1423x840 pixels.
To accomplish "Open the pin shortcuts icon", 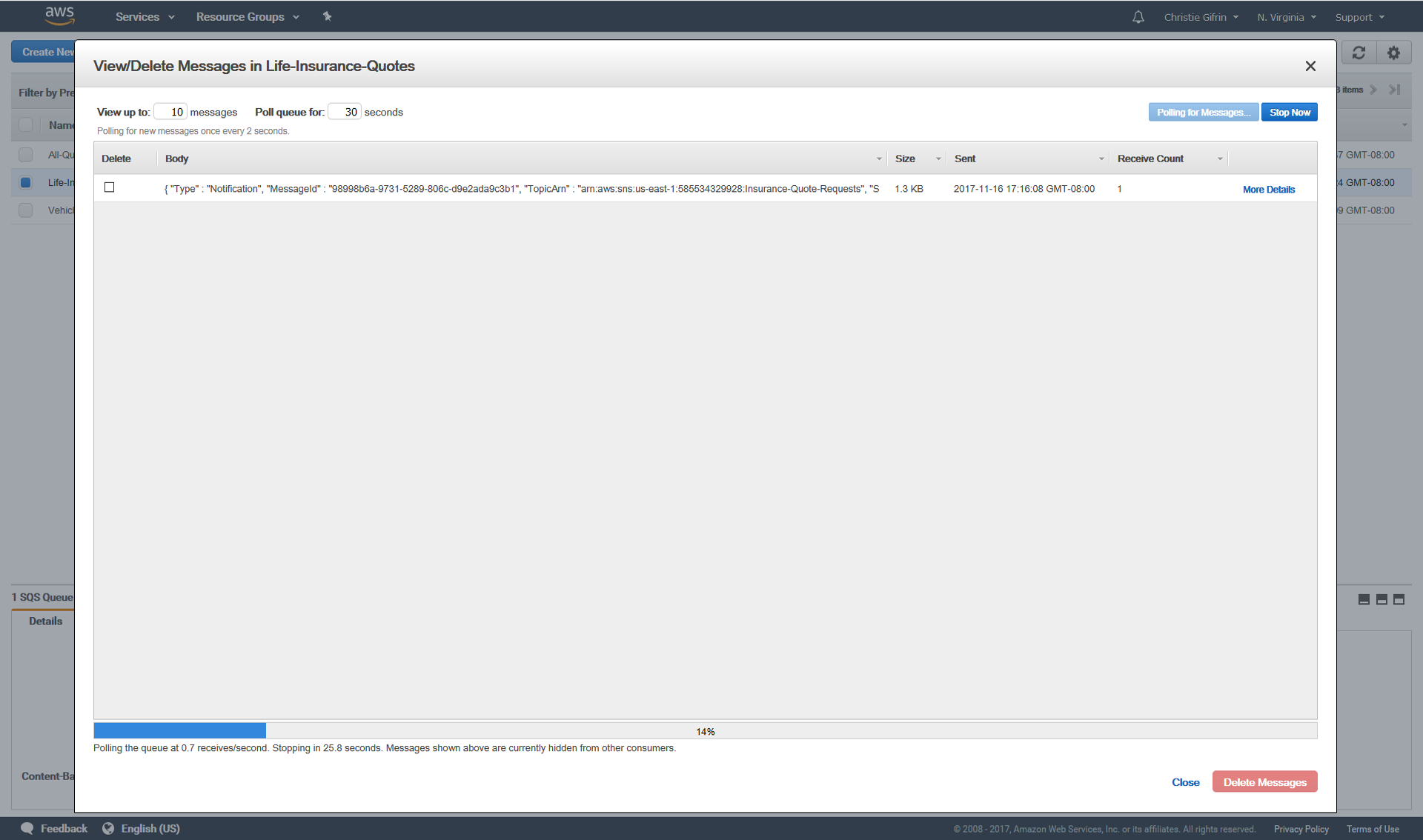I will tap(327, 16).
